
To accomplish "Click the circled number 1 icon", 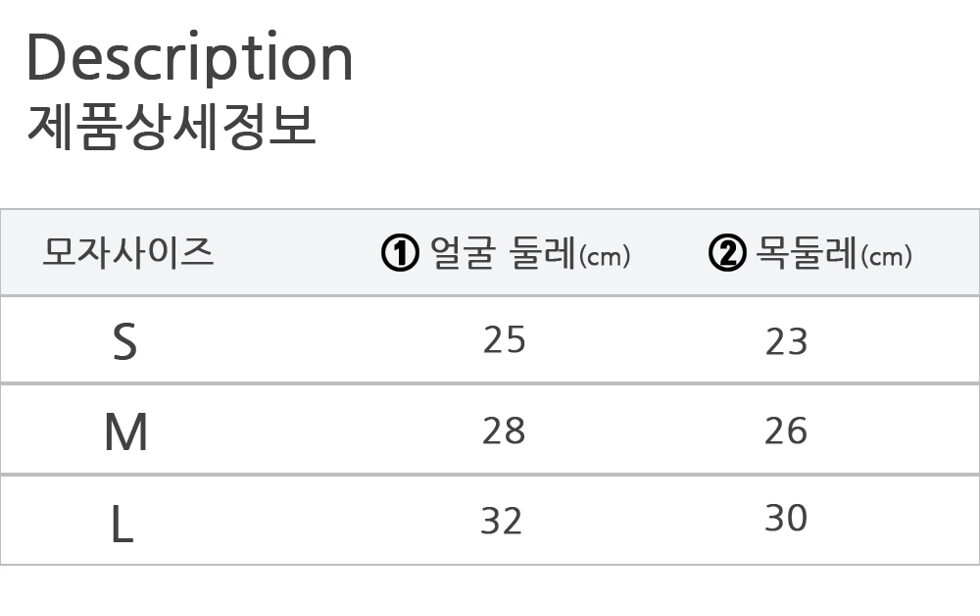I will (x=399, y=253).
